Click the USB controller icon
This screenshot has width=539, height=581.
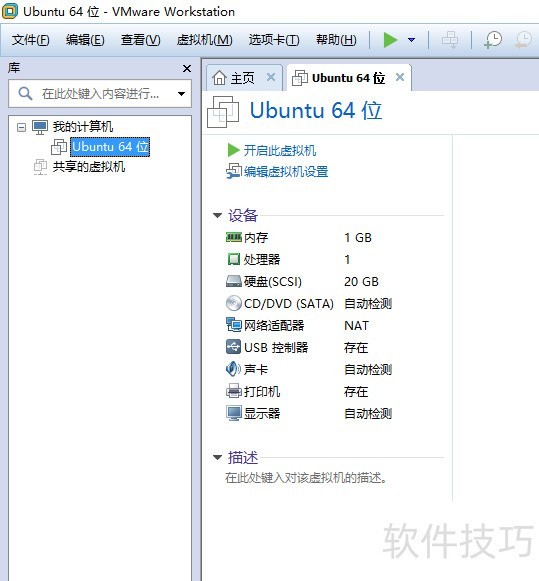tap(234, 347)
